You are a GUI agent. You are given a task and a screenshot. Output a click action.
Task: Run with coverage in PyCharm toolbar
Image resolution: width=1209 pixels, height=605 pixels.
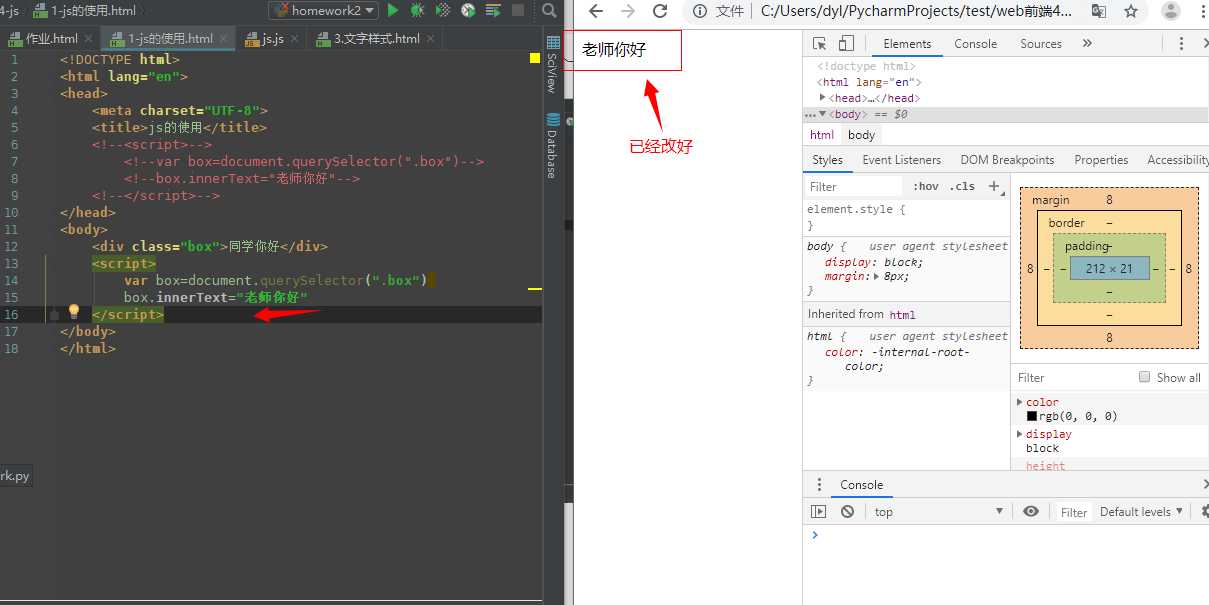click(x=443, y=10)
